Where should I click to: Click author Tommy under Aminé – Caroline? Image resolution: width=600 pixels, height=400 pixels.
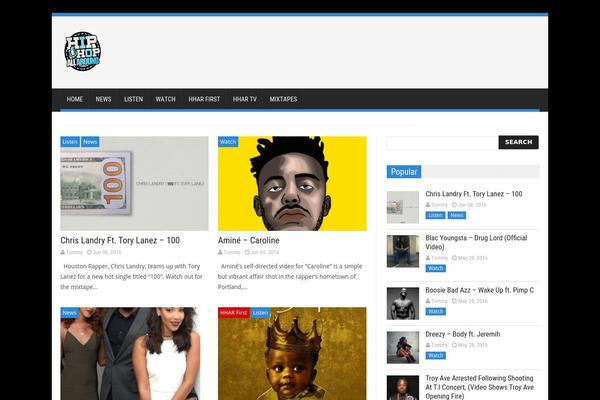coord(232,252)
